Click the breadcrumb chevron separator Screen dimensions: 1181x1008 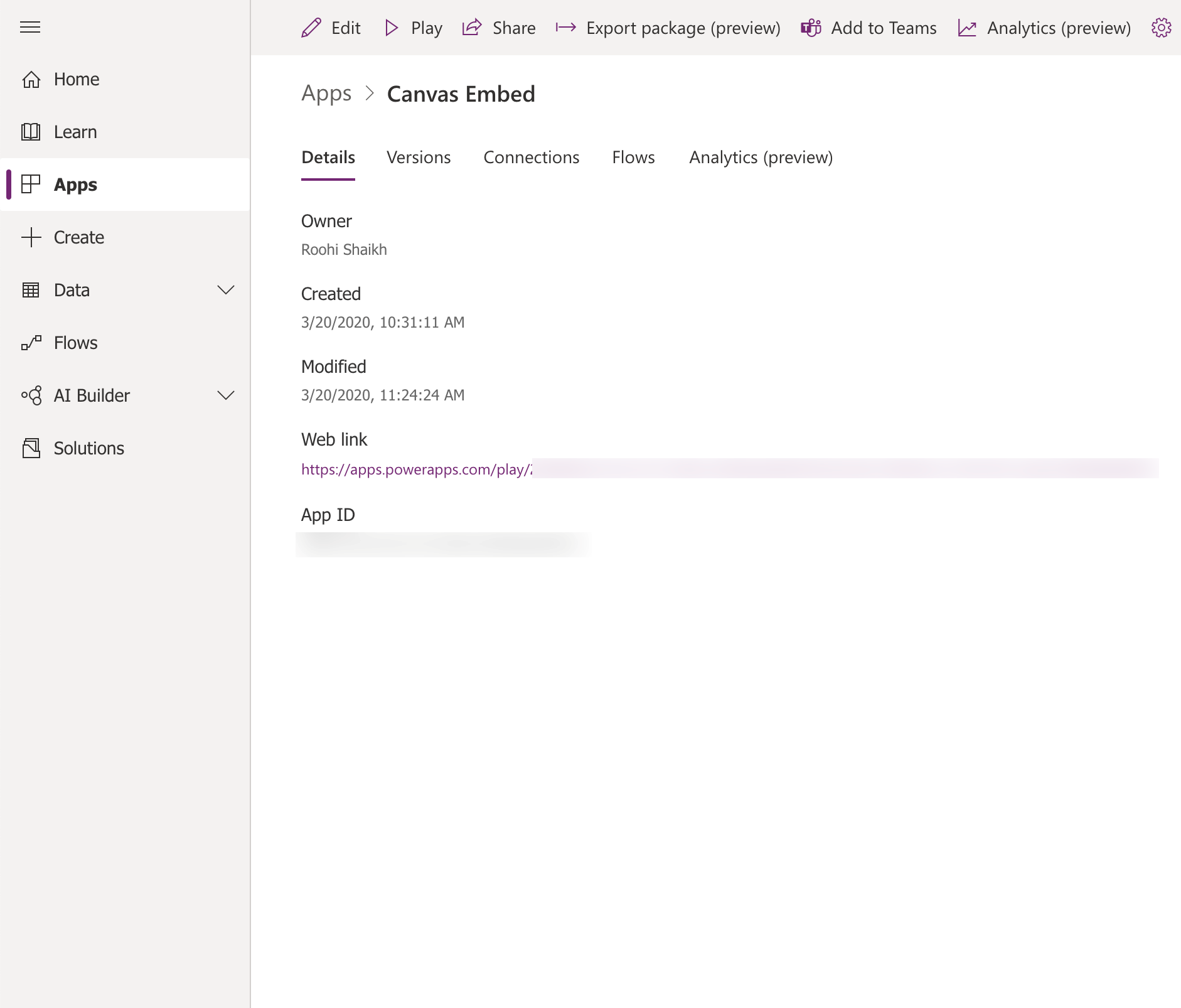pyautogui.click(x=370, y=94)
